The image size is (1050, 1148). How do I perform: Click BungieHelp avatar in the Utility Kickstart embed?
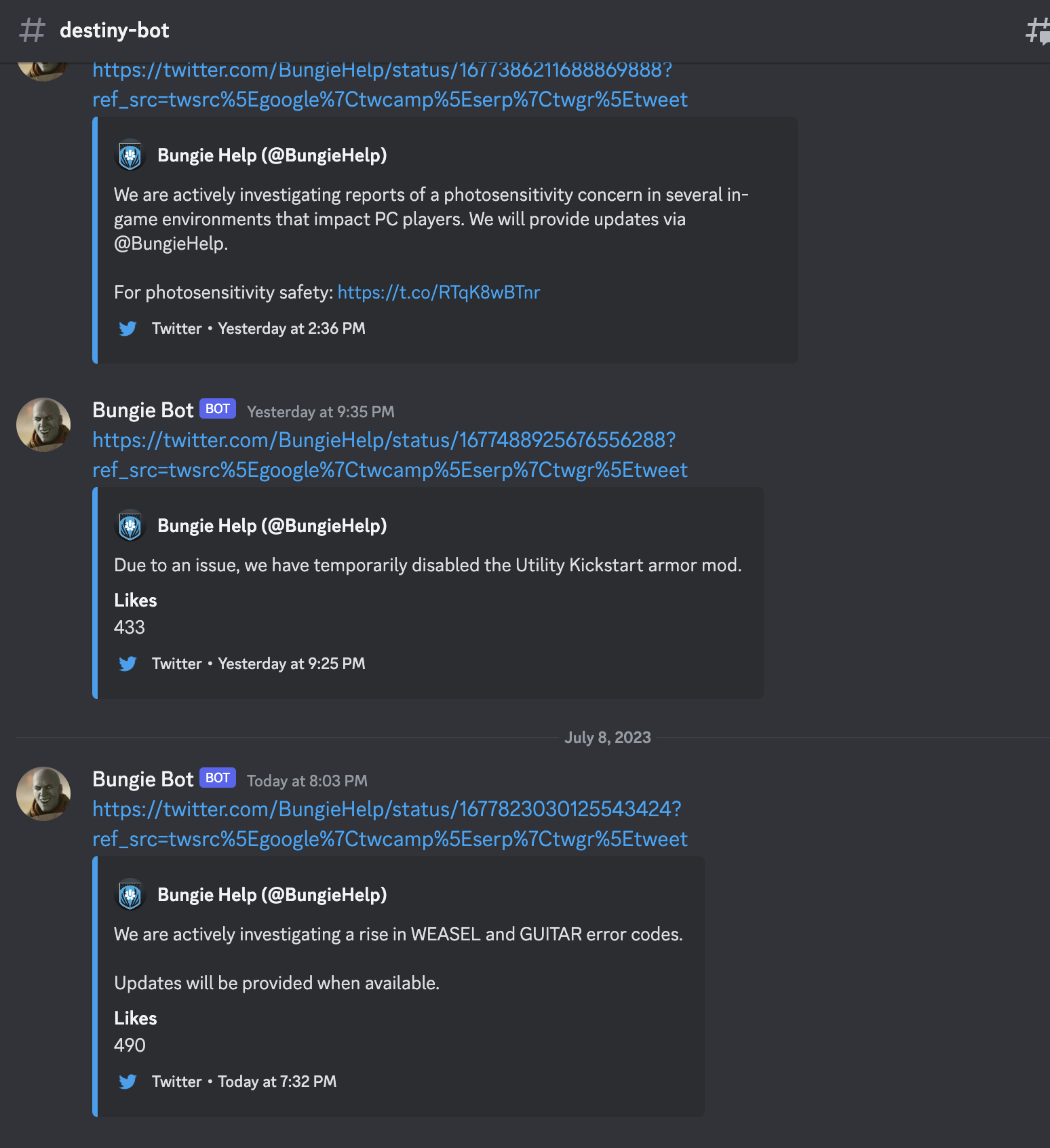130,525
